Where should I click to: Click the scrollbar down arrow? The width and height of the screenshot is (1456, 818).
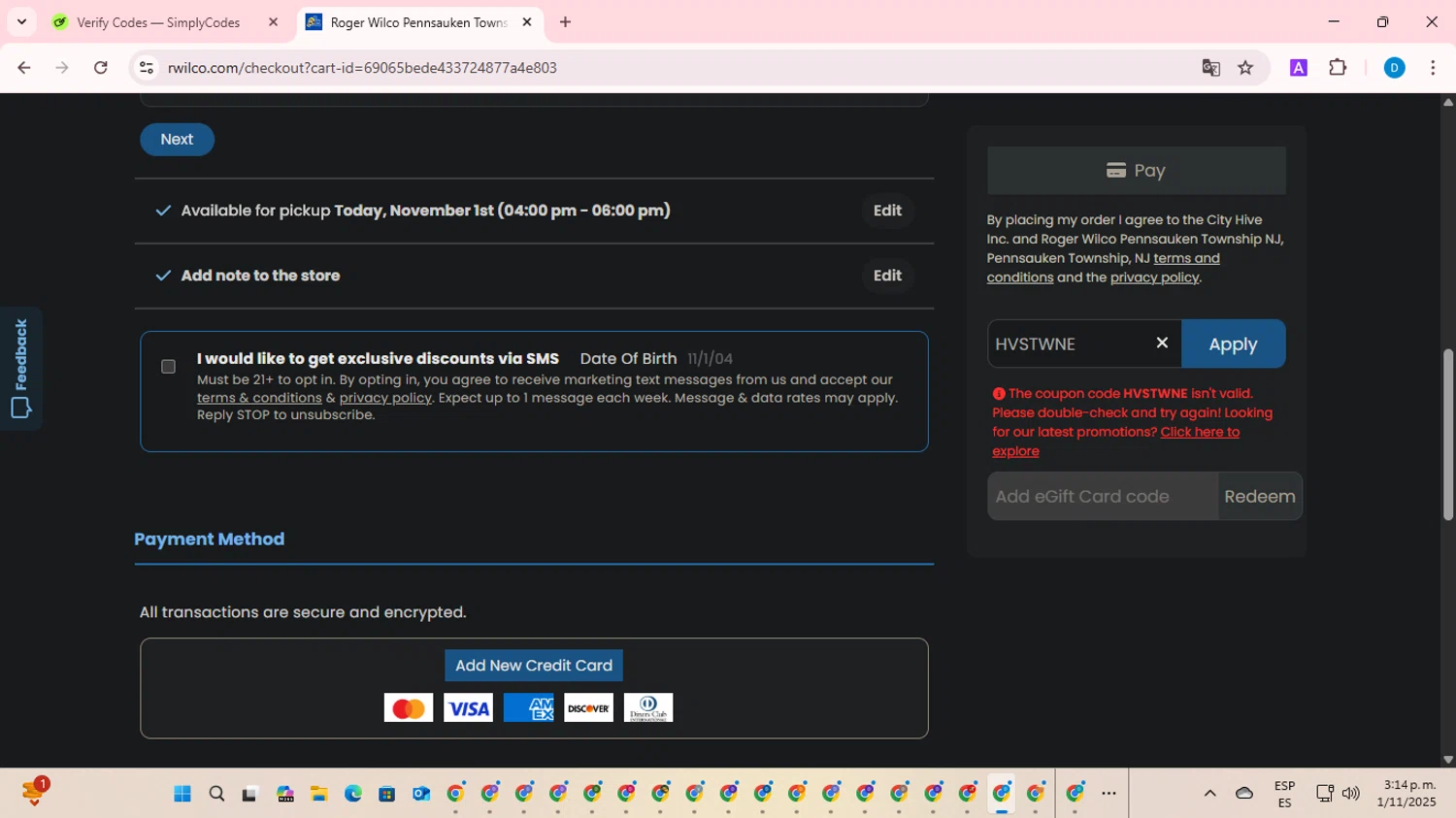click(1448, 760)
